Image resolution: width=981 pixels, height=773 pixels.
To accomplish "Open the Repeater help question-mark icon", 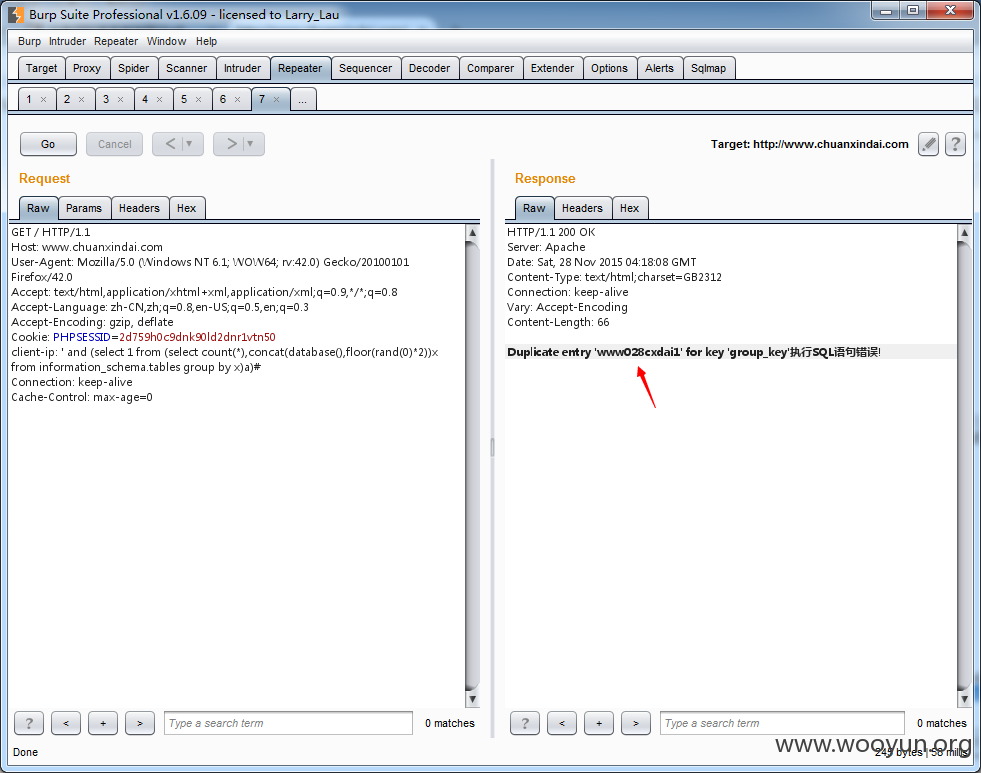I will coord(955,144).
